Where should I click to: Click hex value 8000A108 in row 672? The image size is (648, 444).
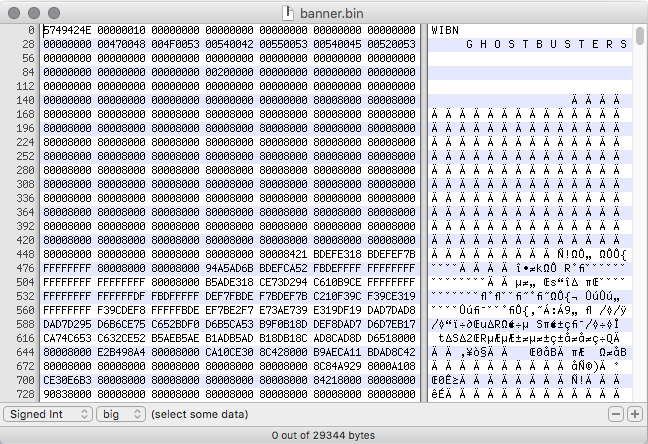391,366
